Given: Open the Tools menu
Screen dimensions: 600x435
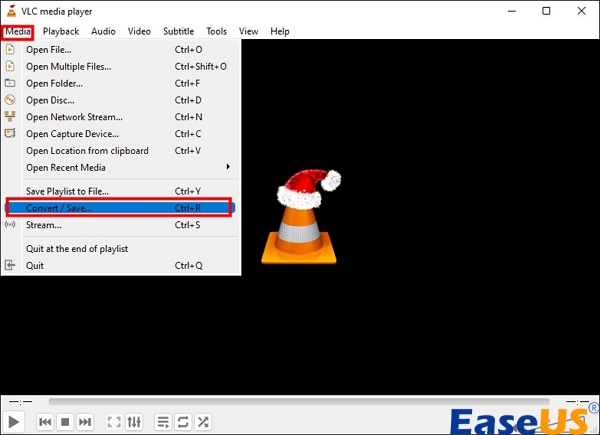Looking at the screenshot, I should point(216,31).
